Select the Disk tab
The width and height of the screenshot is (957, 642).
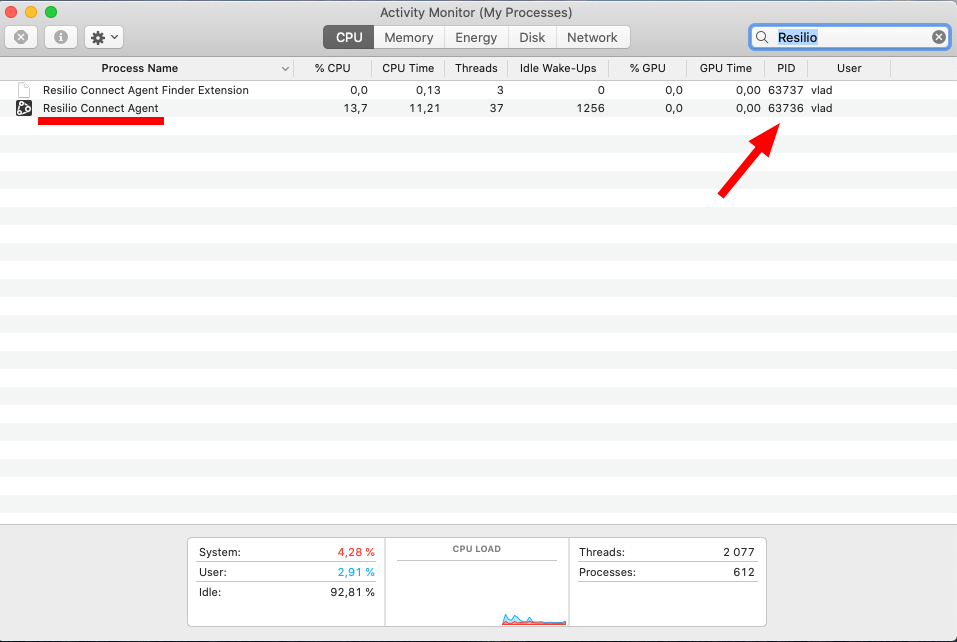[532, 37]
